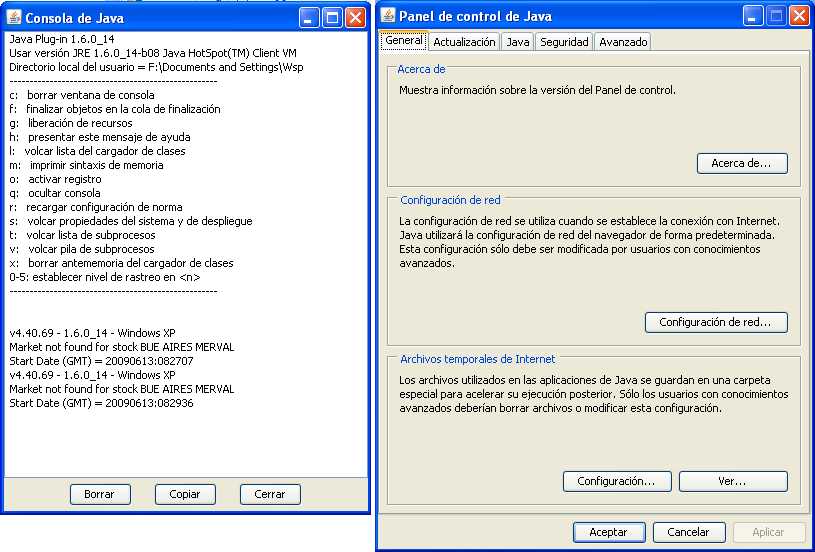Click the Ver... button
This screenshot has width=815, height=552.
[733, 481]
